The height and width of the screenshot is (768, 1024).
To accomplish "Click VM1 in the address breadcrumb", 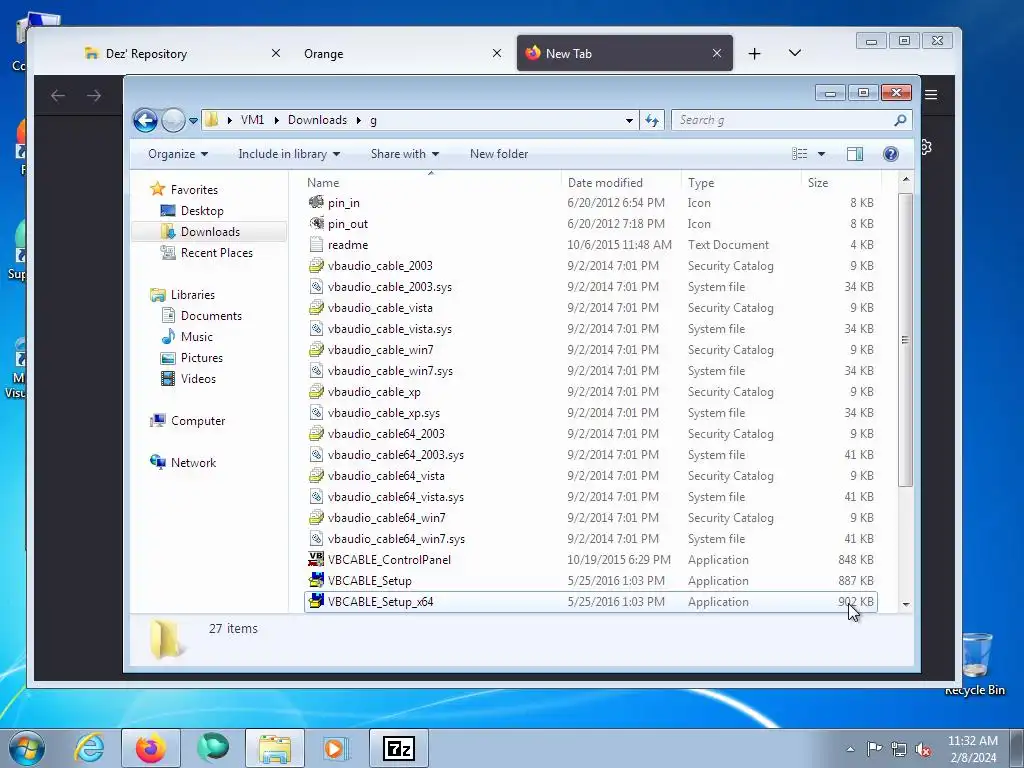I will click(x=252, y=120).
